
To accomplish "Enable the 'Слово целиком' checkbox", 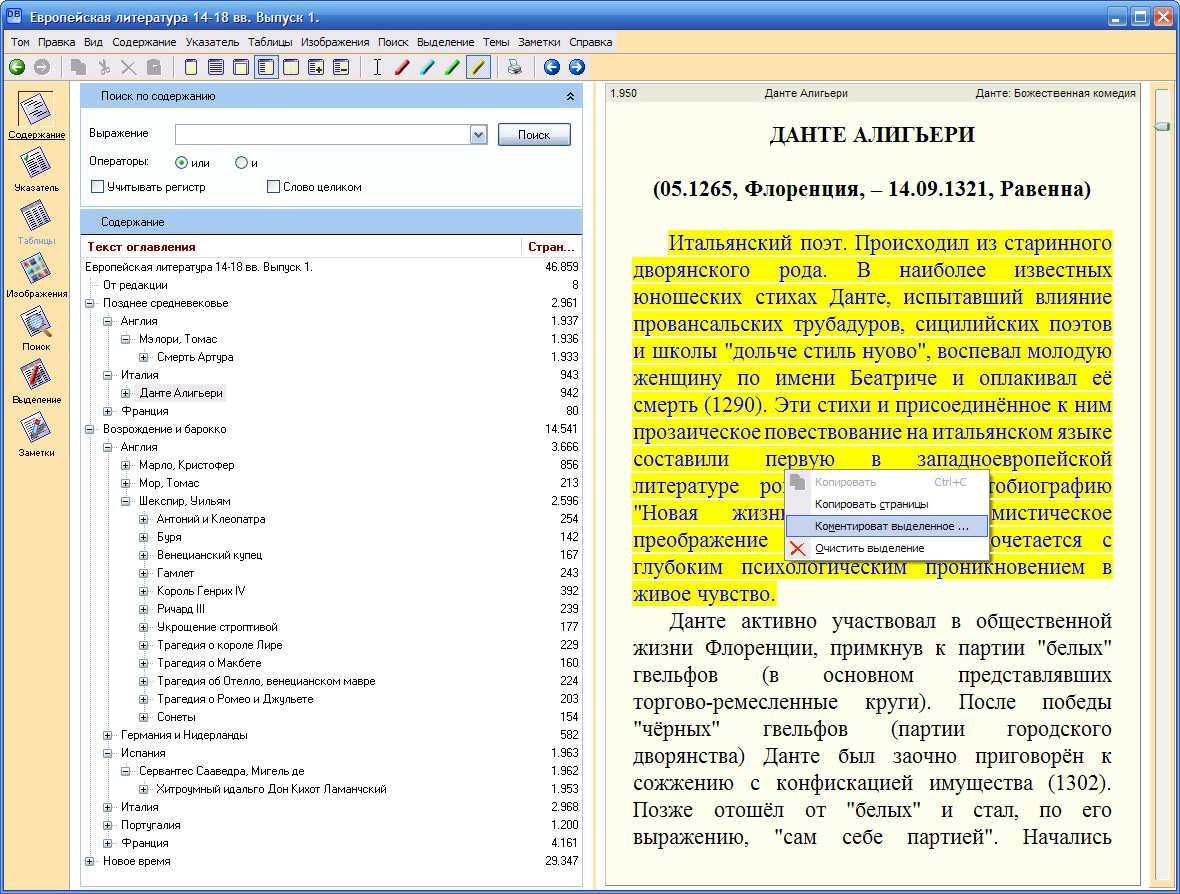I will pyautogui.click(x=273, y=187).
